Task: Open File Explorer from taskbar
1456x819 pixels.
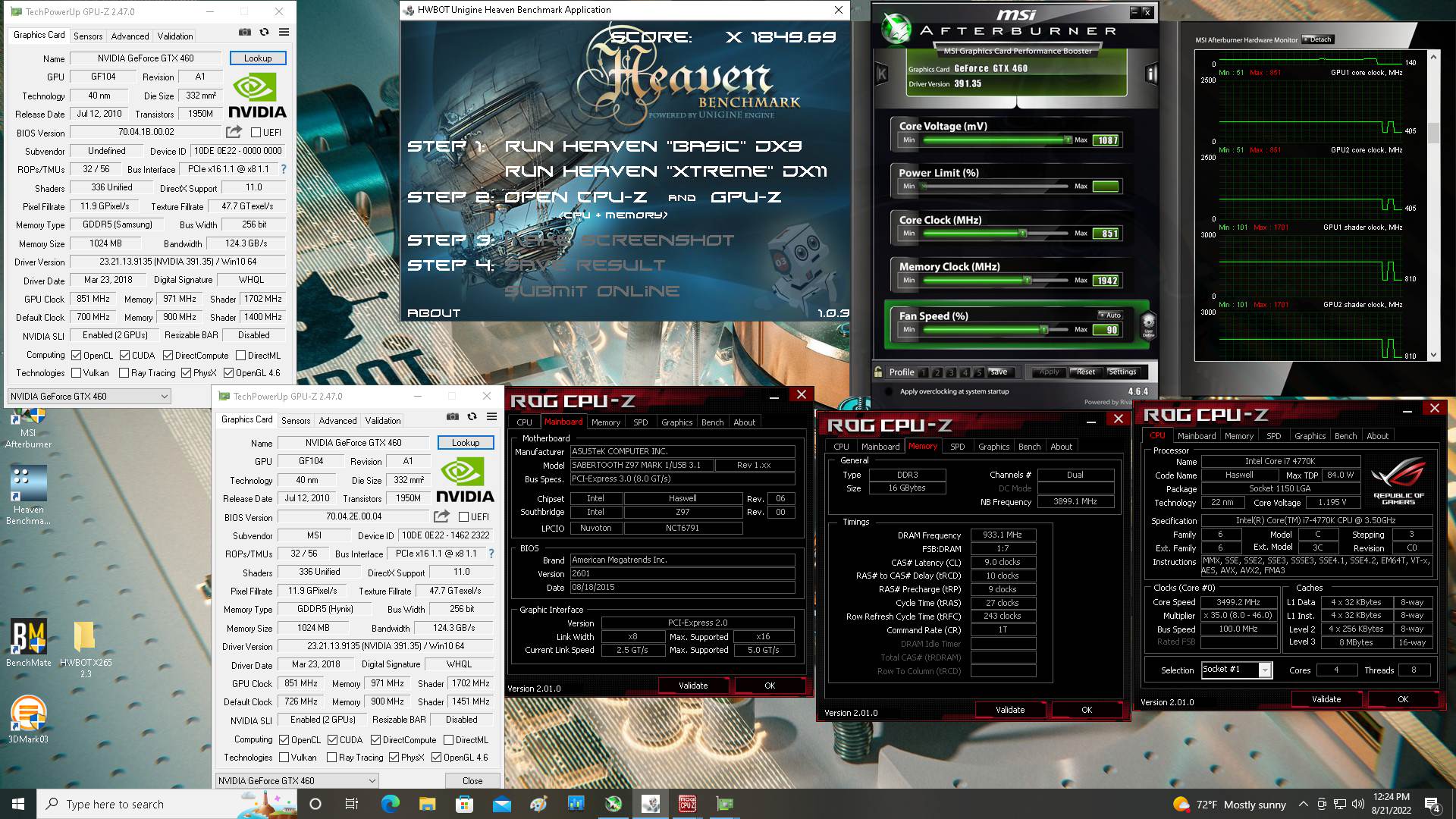Action: [427, 804]
